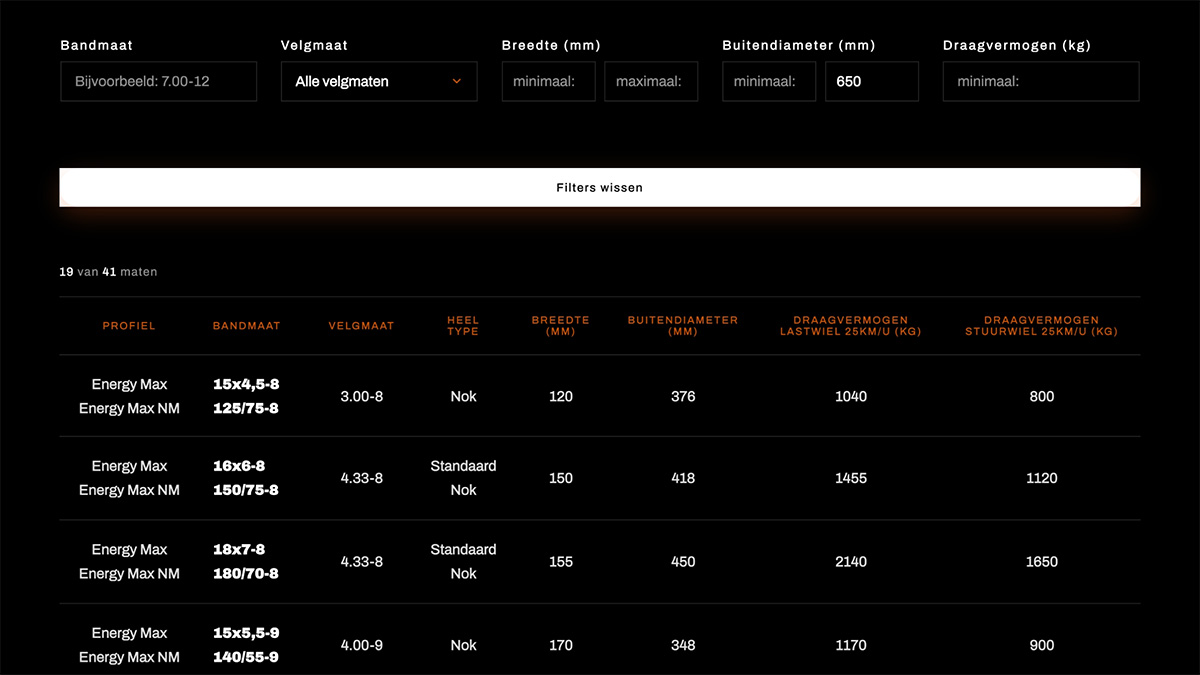Select tire size 18x7-8

[x=239, y=550]
